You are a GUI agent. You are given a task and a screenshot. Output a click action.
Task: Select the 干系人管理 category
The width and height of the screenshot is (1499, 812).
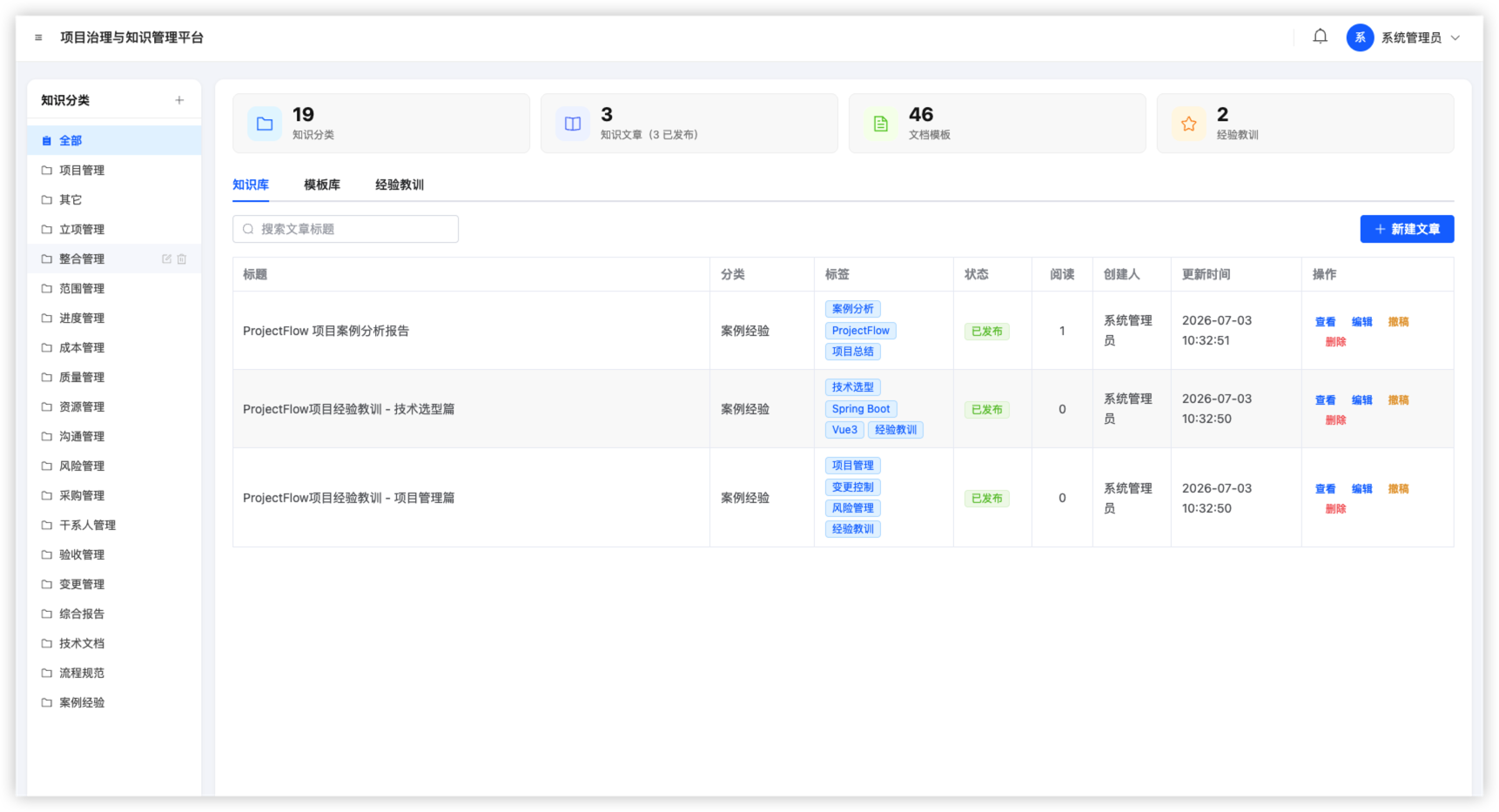114,525
